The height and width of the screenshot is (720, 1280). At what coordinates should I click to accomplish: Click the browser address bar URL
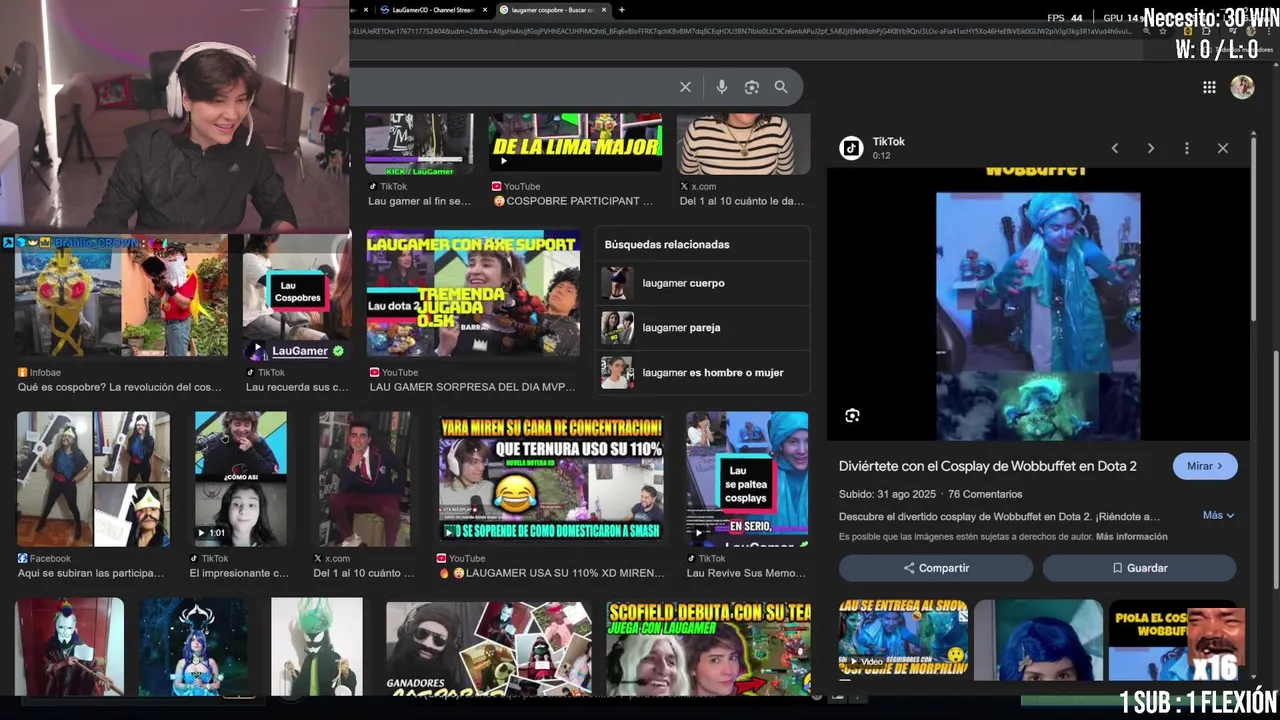coord(740,31)
